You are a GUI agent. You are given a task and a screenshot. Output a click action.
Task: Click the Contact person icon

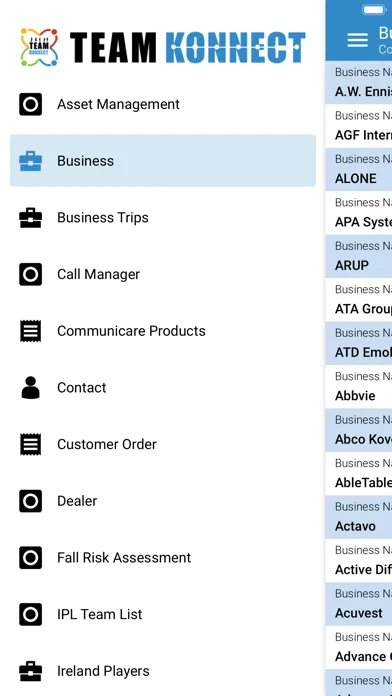click(31, 388)
